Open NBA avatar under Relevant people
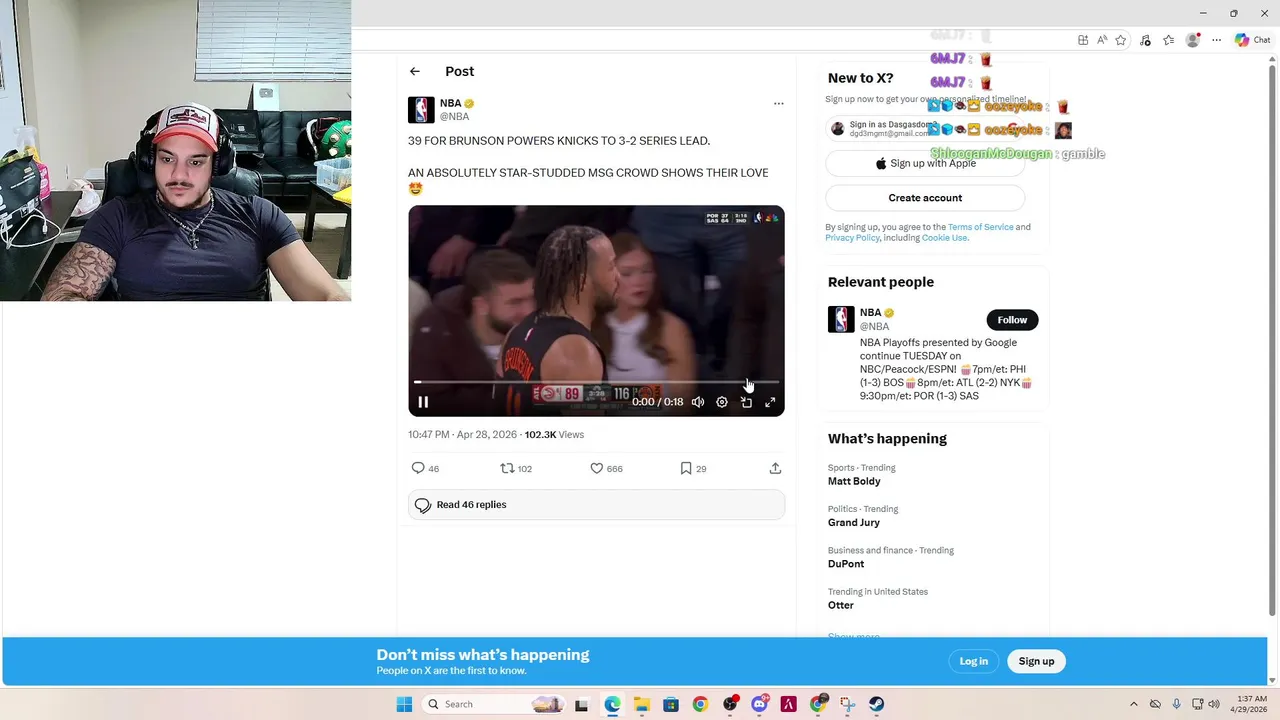 point(841,319)
